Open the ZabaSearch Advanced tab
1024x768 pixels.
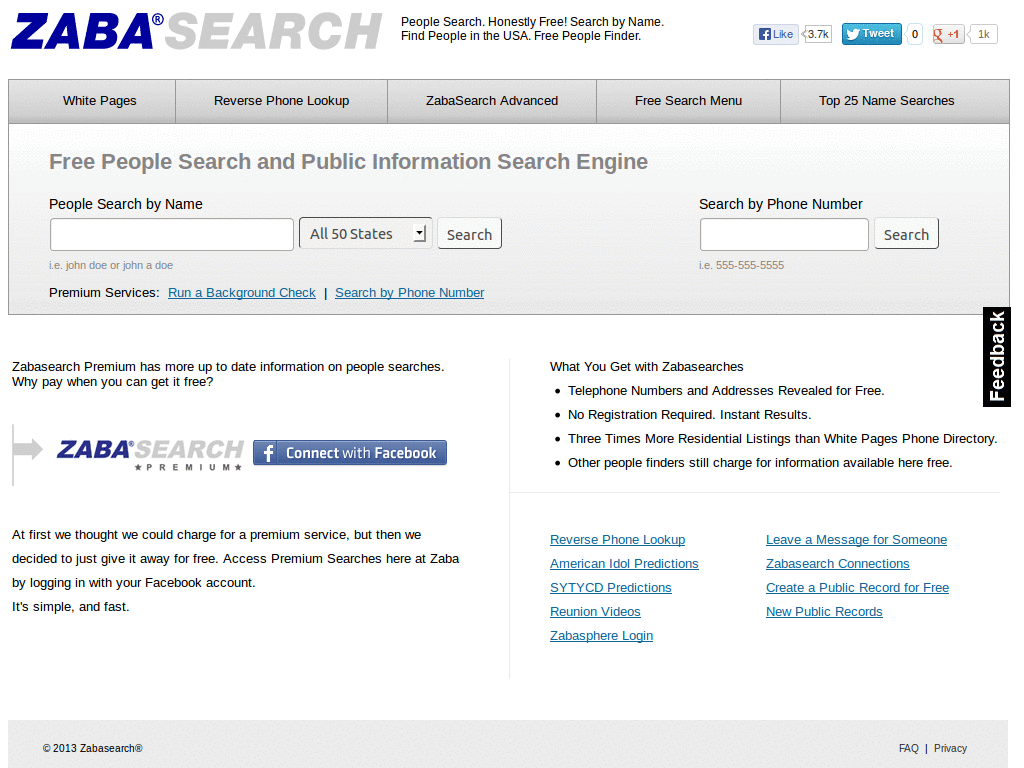click(492, 101)
